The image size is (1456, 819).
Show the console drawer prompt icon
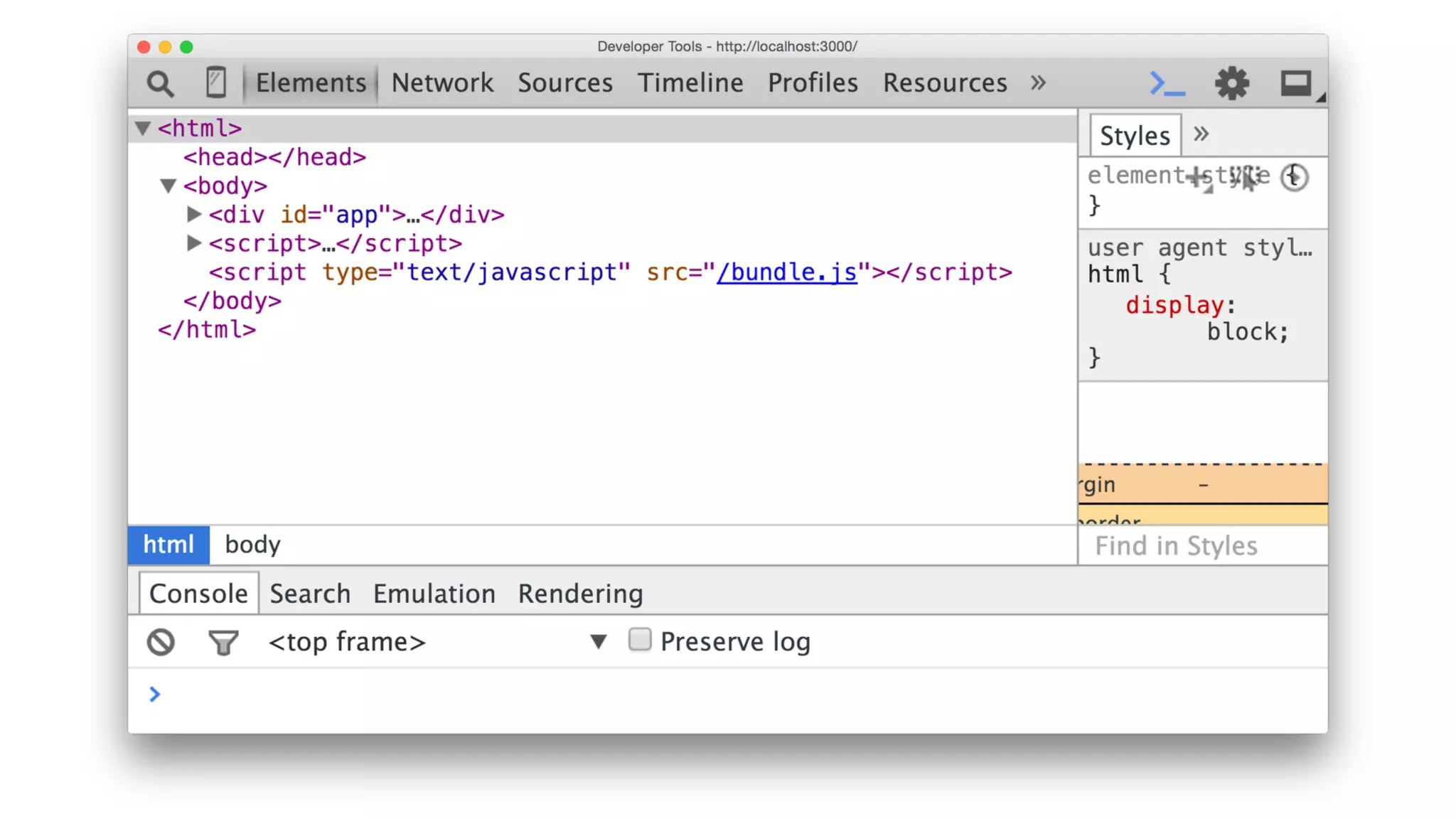tap(1167, 84)
